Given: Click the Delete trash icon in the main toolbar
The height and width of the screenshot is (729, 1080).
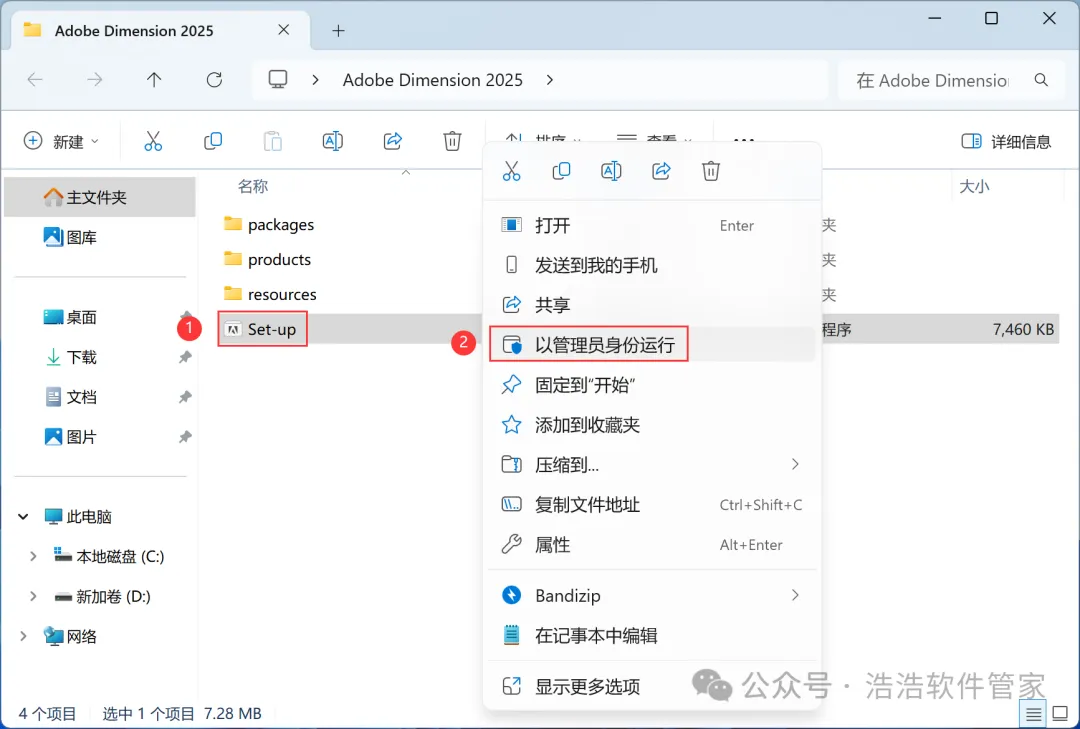Looking at the screenshot, I should (x=452, y=141).
